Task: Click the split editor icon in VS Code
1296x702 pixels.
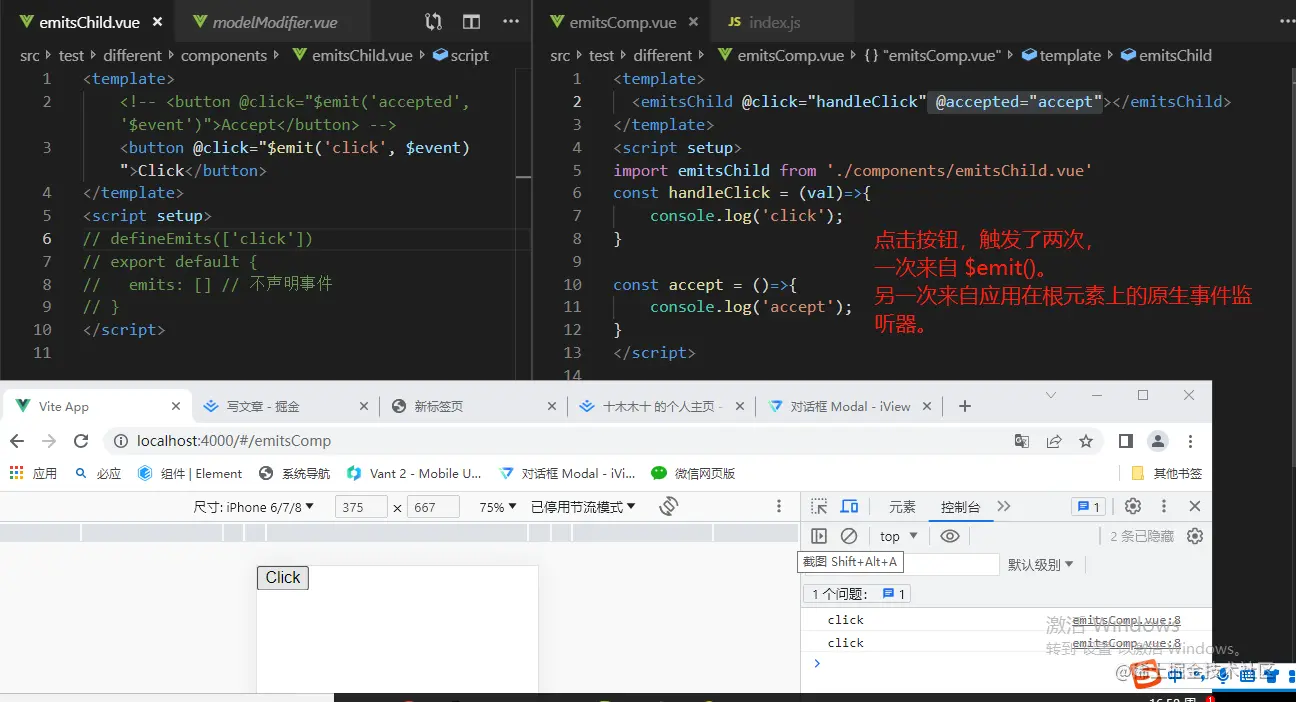Action: (471, 22)
